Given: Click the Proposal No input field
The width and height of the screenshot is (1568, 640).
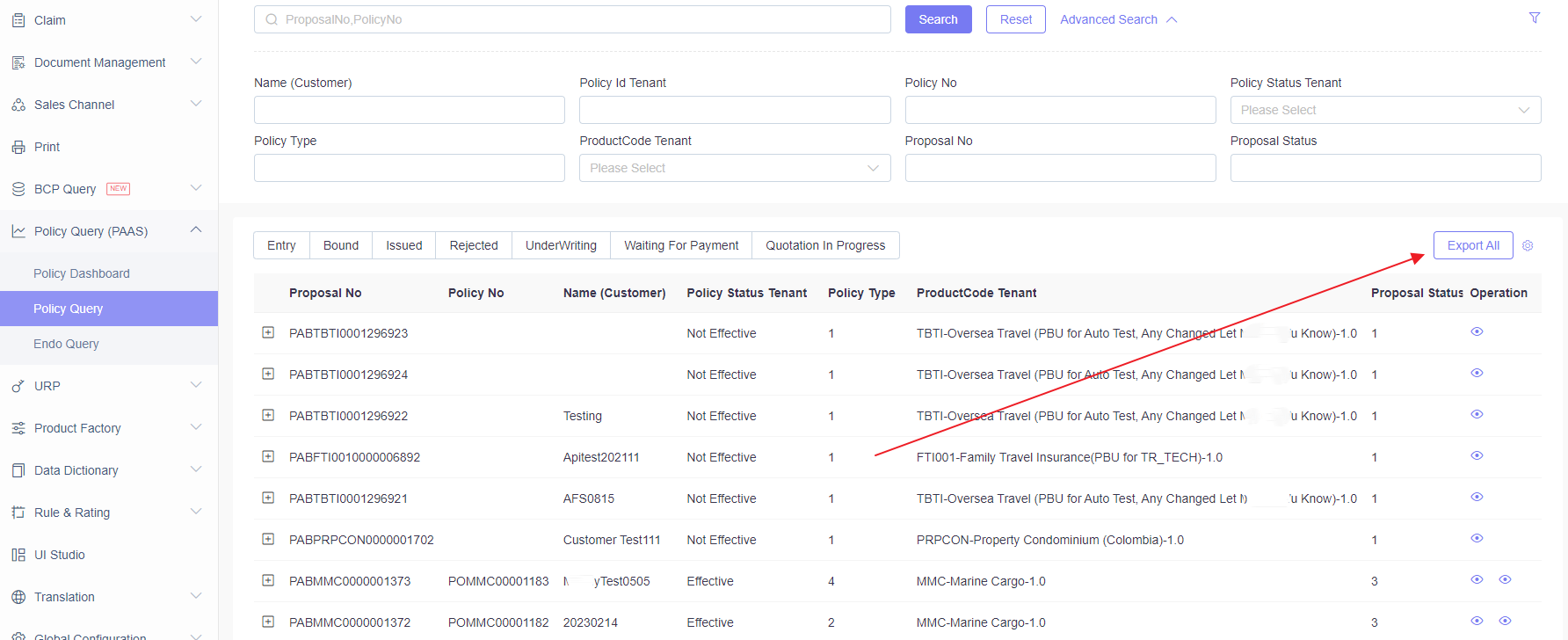Looking at the screenshot, I should pos(1060,168).
